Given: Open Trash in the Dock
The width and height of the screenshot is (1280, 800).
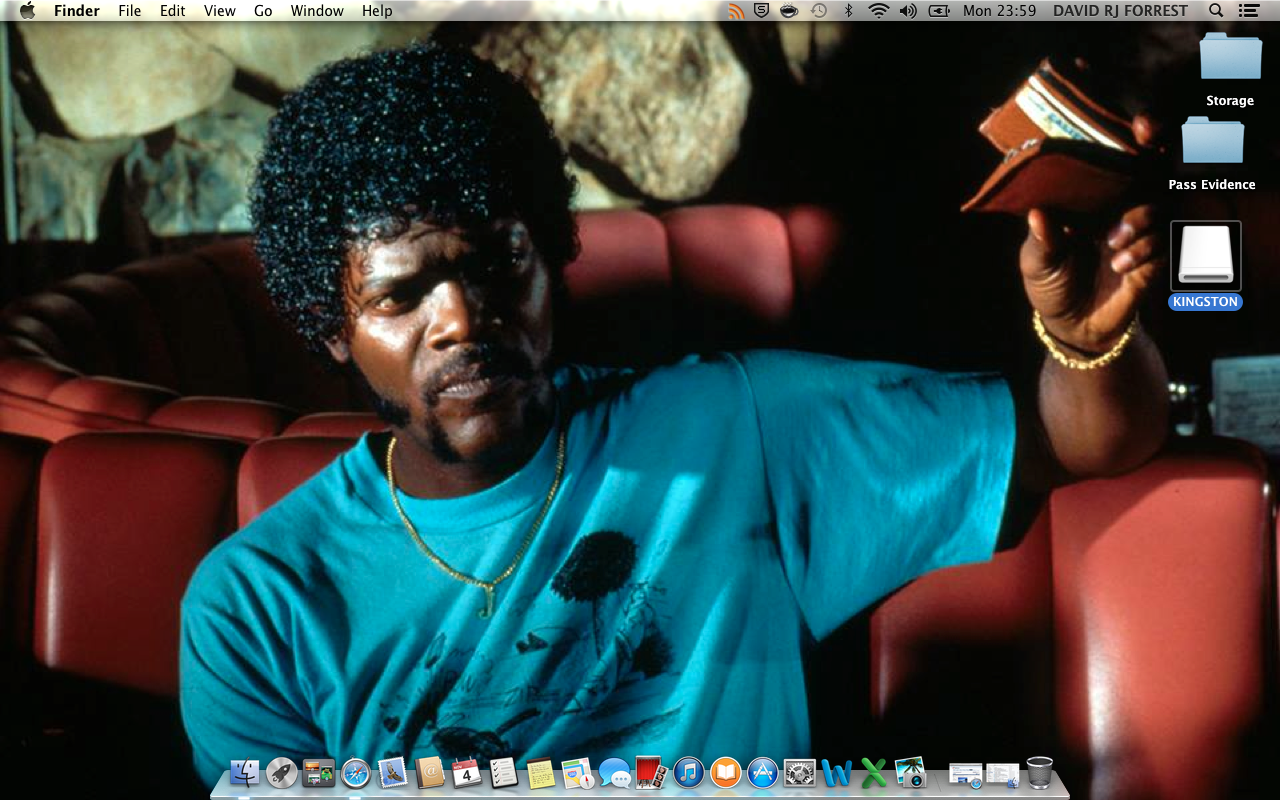Looking at the screenshot, I should 1040,772.
